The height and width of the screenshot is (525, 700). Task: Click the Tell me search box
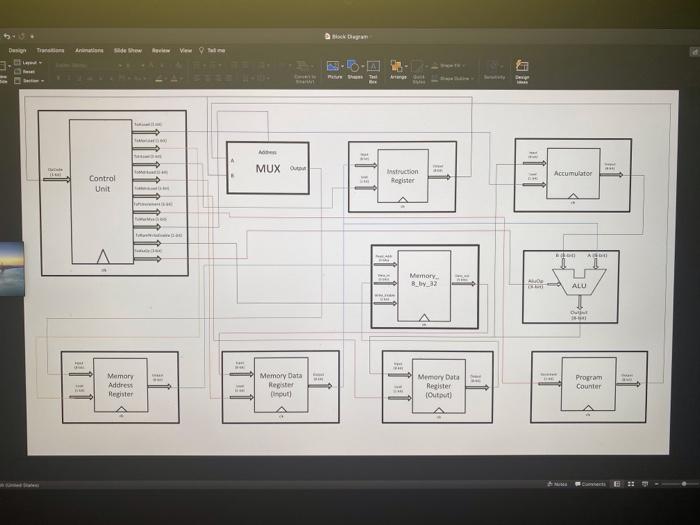212,50
